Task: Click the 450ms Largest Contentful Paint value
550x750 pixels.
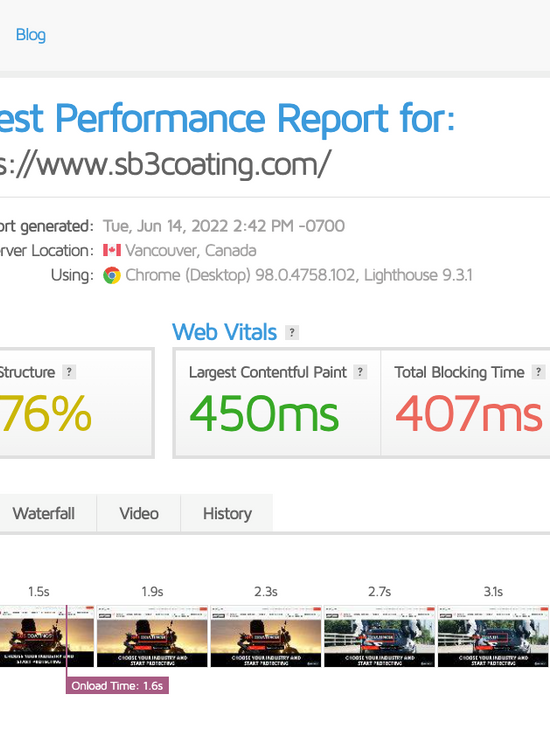Action: [x=264, y=413]
